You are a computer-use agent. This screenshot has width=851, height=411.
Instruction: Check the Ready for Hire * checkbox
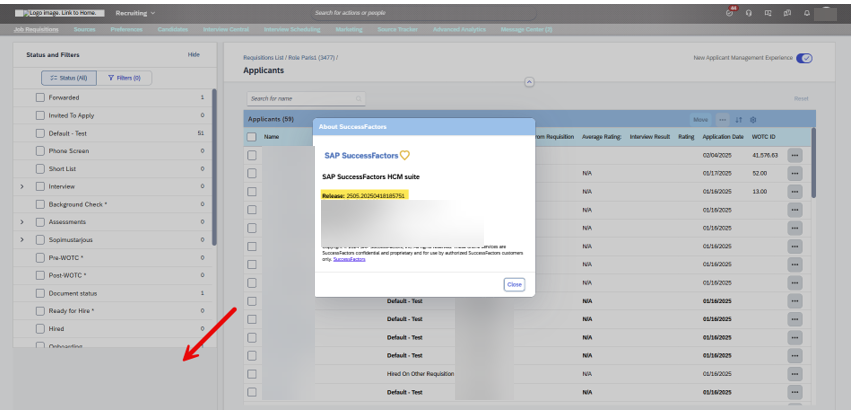[40, 311]
